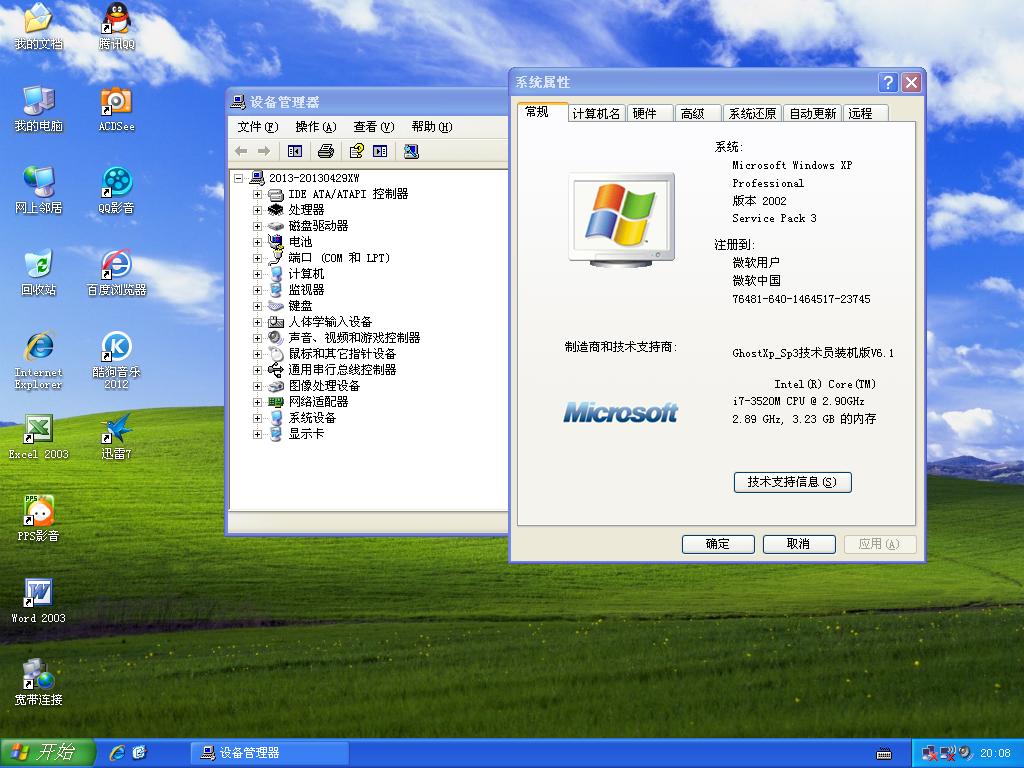Select the 显示卡 tree item
Image resolution: width=1024 pixels, height=768 pixels.
[306, 434]
